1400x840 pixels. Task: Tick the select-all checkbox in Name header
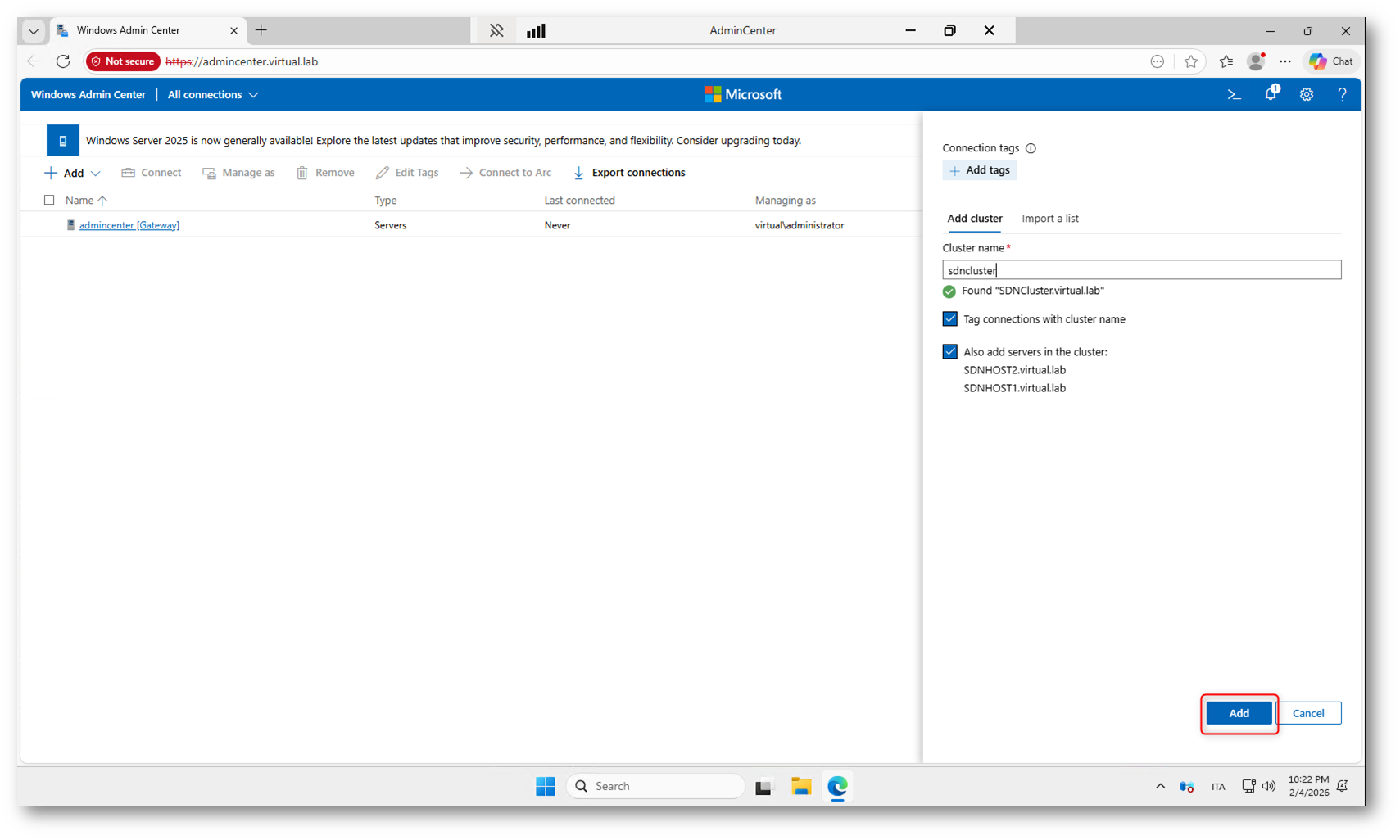[x=49, y=200]
